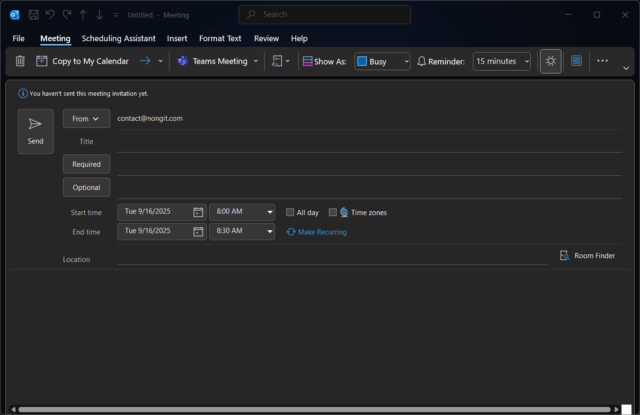Screen dimensions: 640x415
Task: Open the Format Text tab
Action: coord(220,38)
